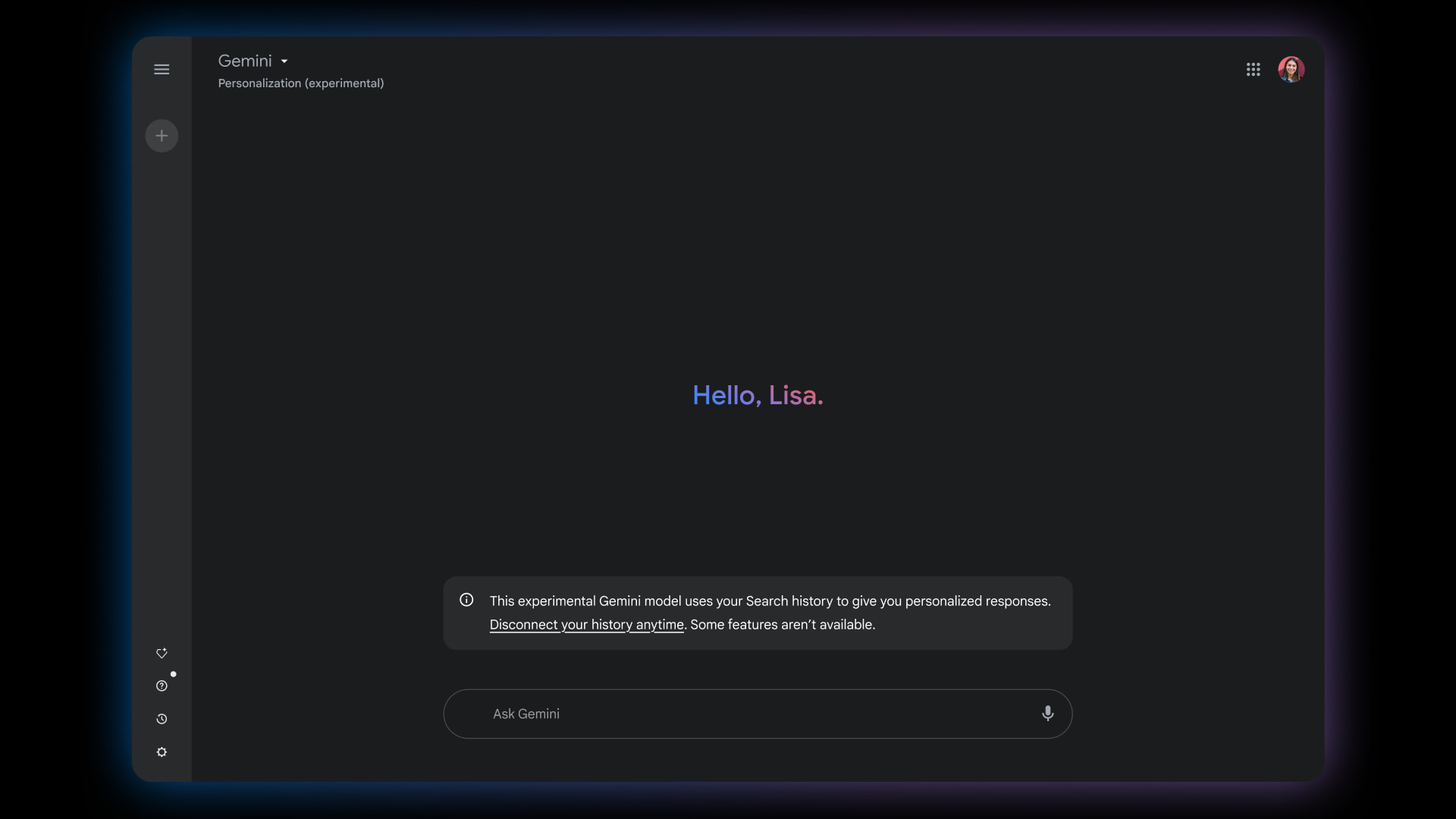The width and height of the screenshot is (1456, 819).
Task: Open Gem manager heart icon
Action: point(162,653)
